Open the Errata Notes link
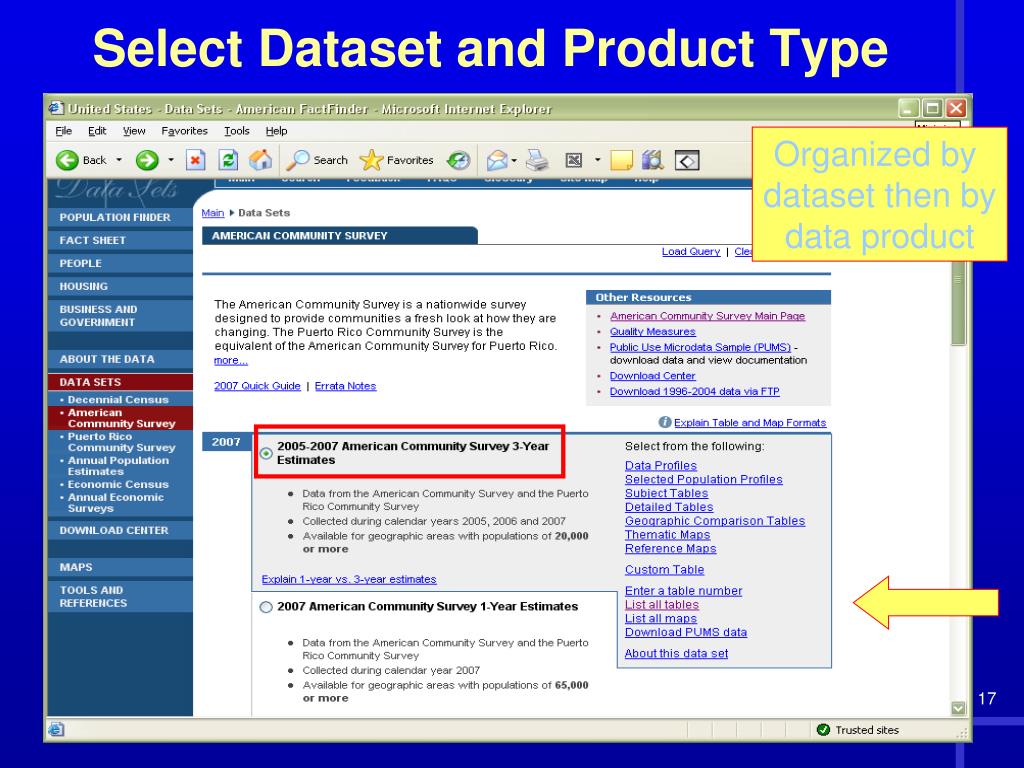 345,386
